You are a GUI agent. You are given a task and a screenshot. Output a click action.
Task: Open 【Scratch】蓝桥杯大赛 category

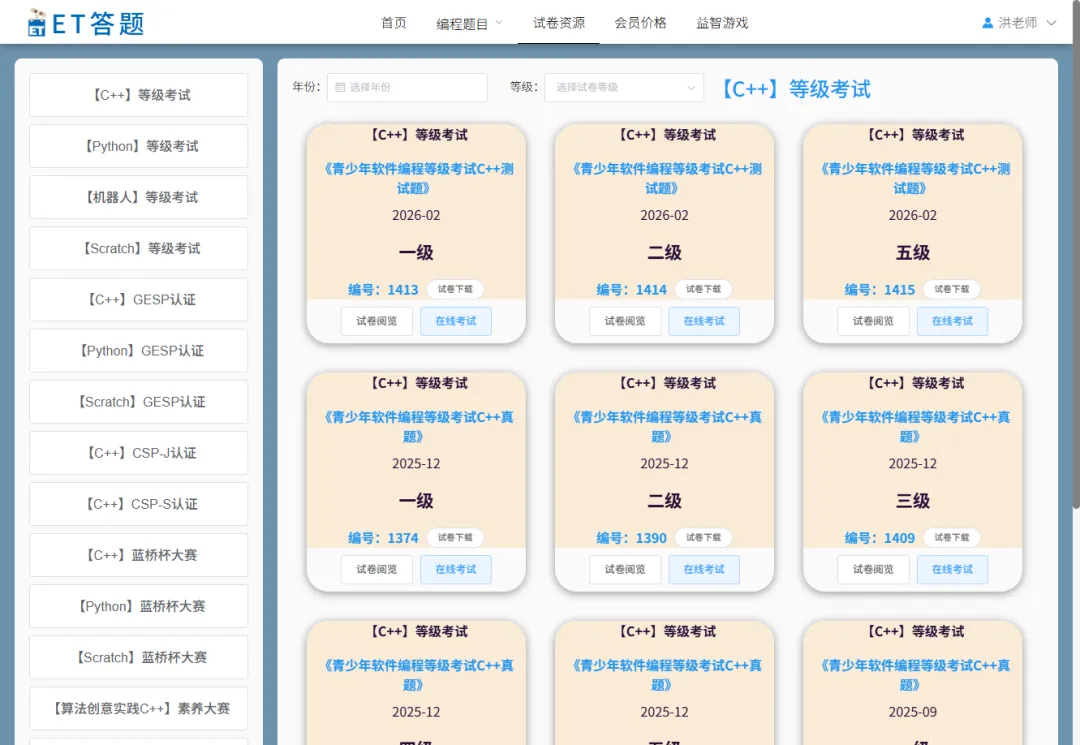coord(138,657)
